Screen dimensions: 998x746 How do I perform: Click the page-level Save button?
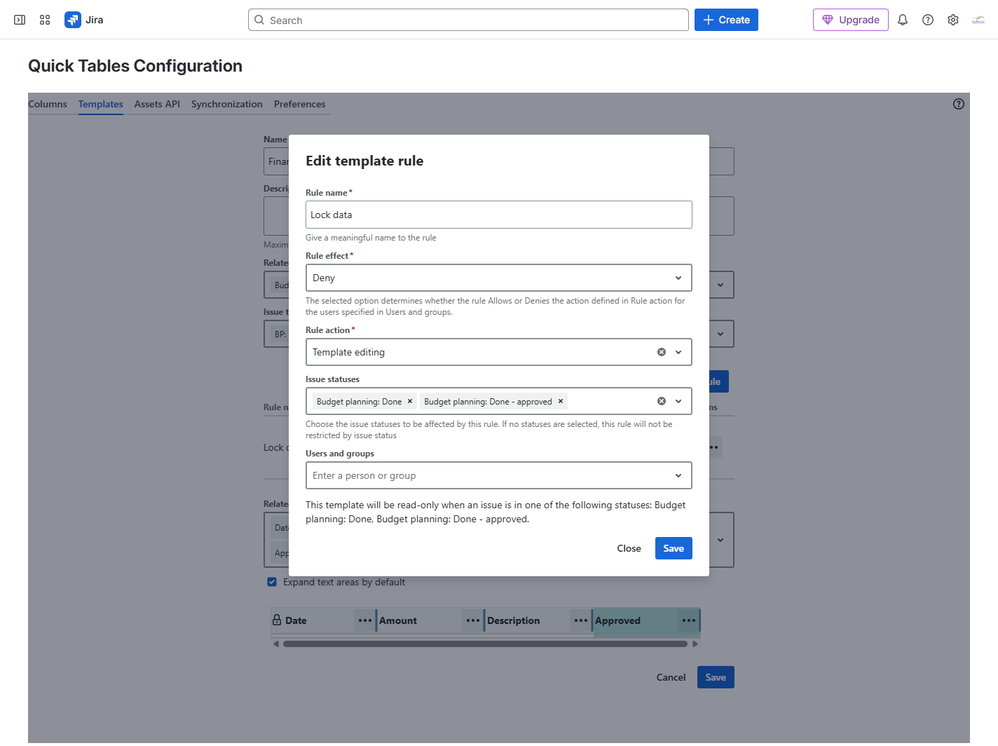[715, 677]
